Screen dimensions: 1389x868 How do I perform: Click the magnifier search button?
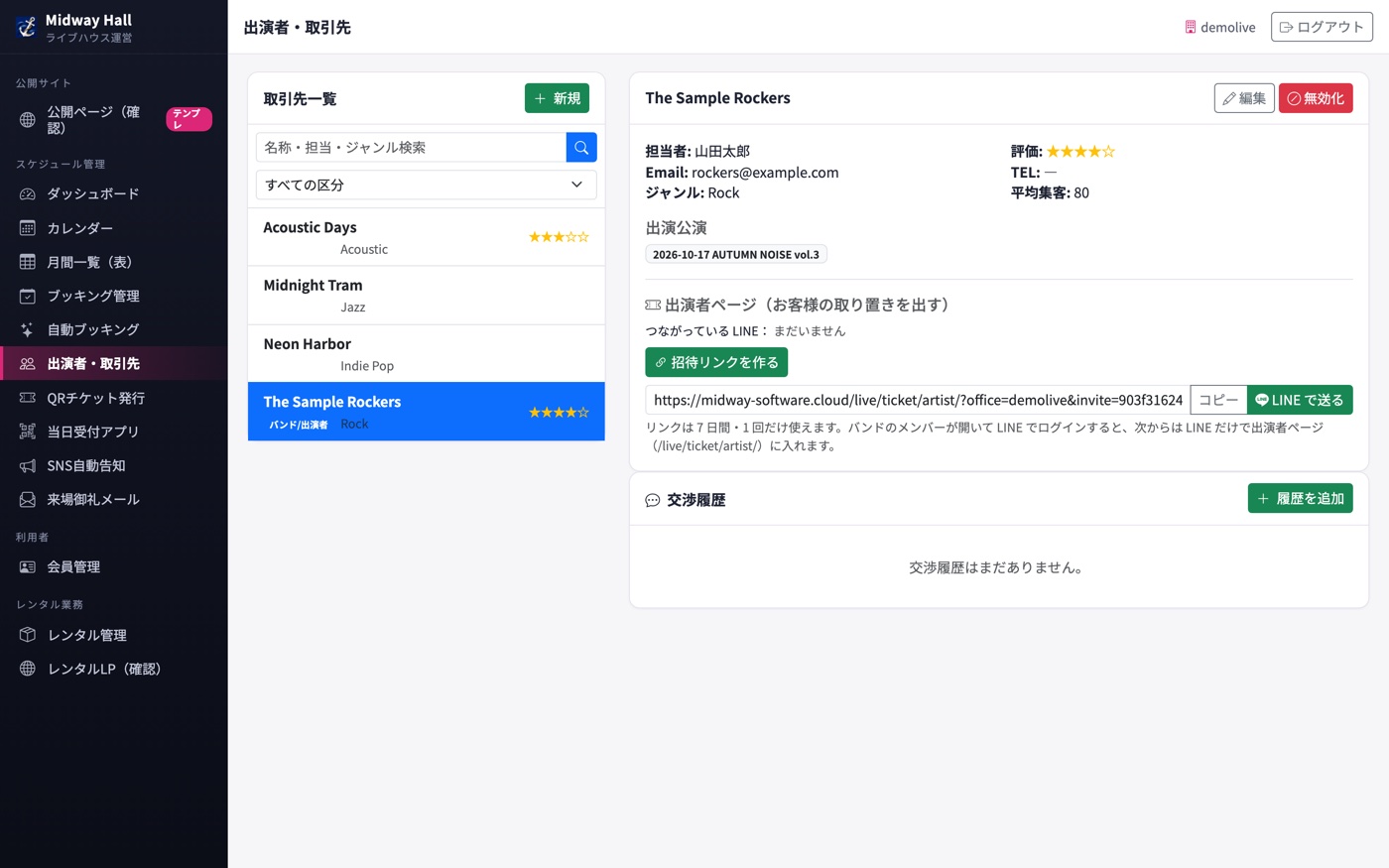581,147
